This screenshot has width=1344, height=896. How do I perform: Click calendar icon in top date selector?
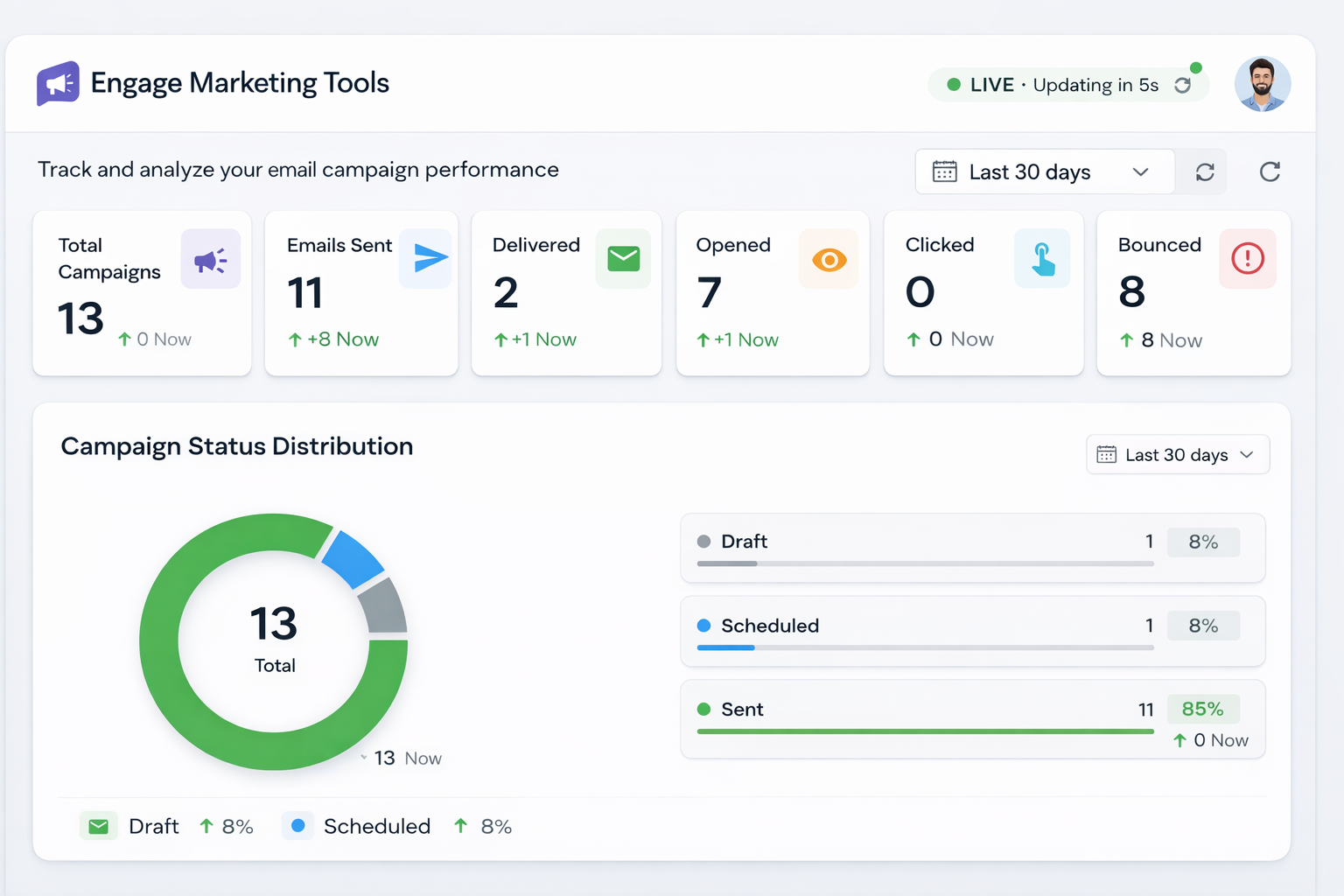[x=944, y=171]
